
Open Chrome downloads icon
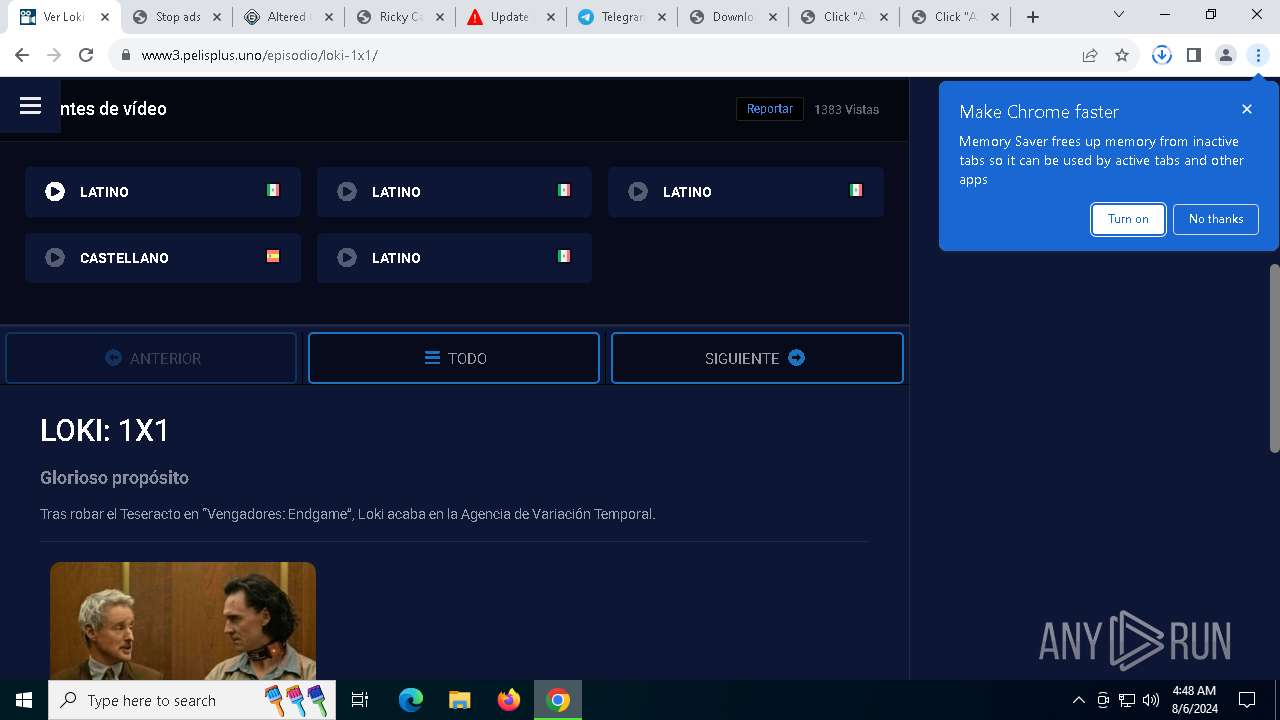click(1162, 55)
